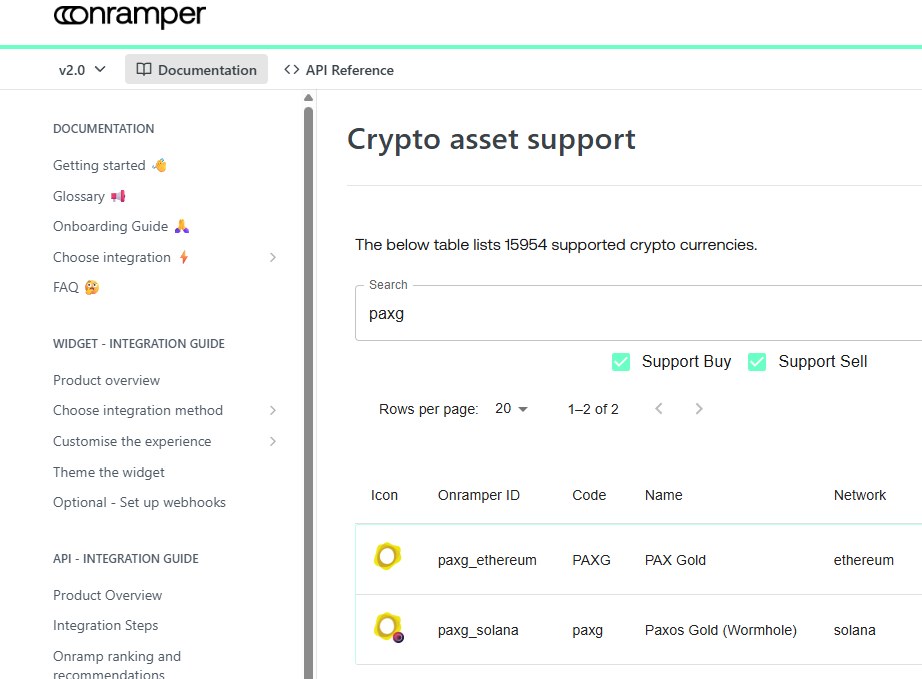Go to previous page of table results
The image size is (922, 679).
pyautogui.click(x=658, y=409)
